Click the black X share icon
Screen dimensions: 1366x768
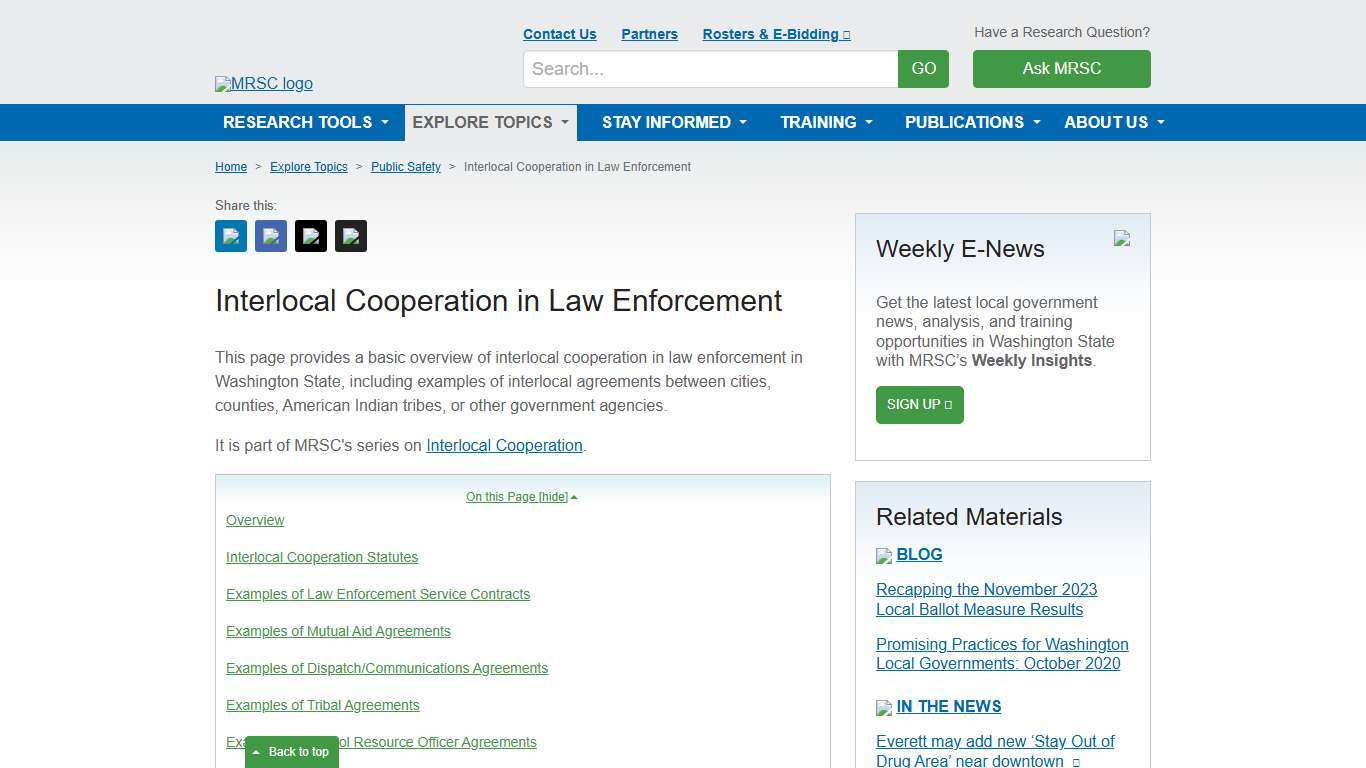(x=311, y=236)
